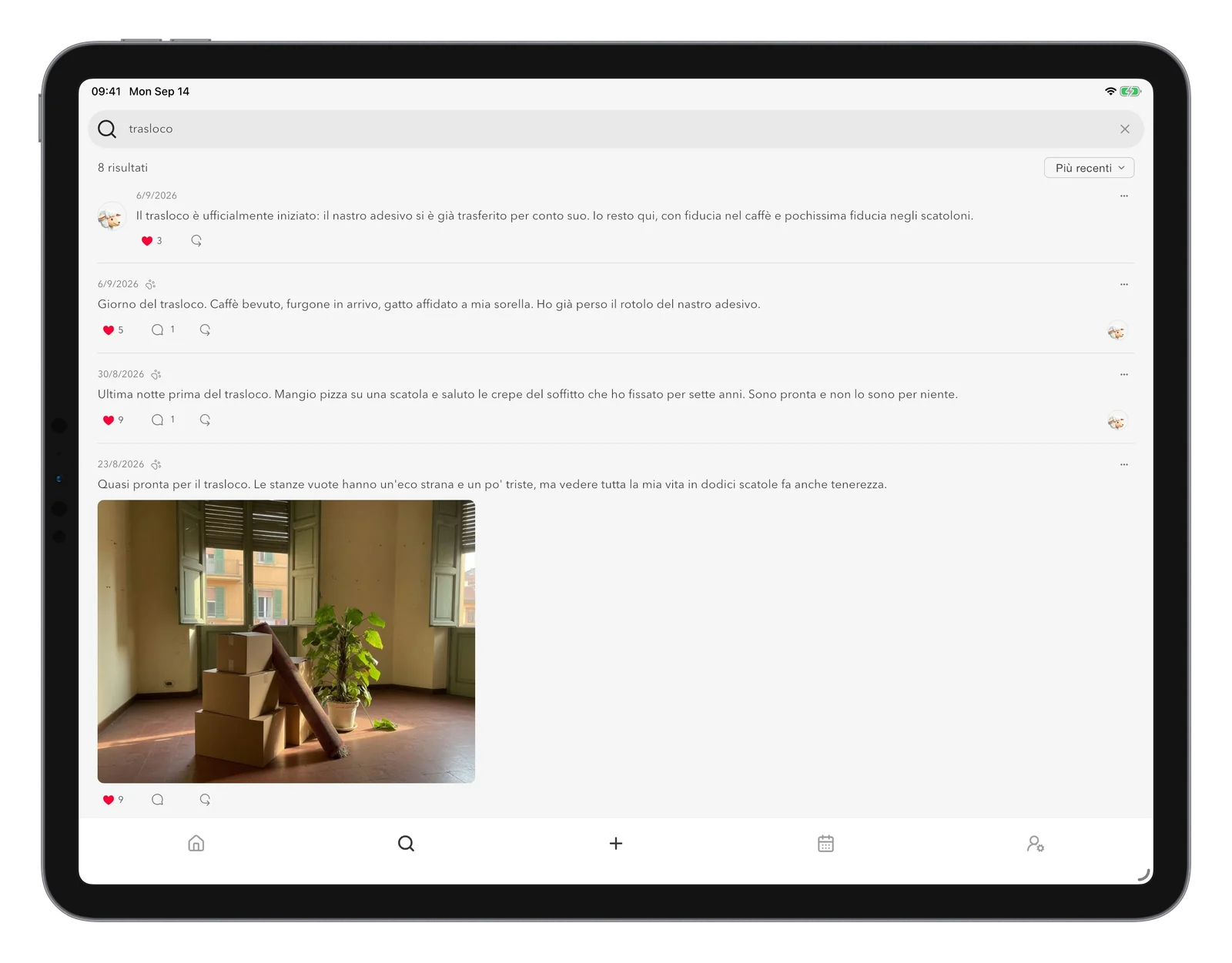Open the avatar on the 'Ultima notte' post
Viewport: 1232px width, 963px height.
1116,421
